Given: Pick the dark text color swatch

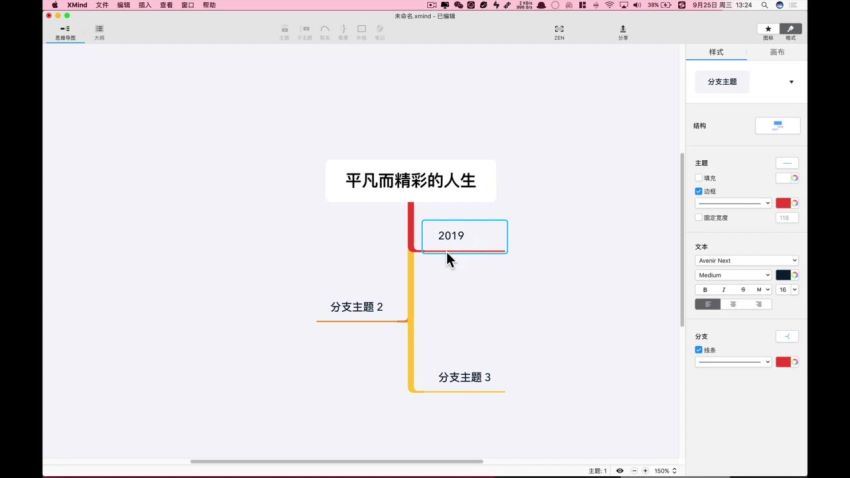Looking at the screenshot, I should [x=783, y=275].
